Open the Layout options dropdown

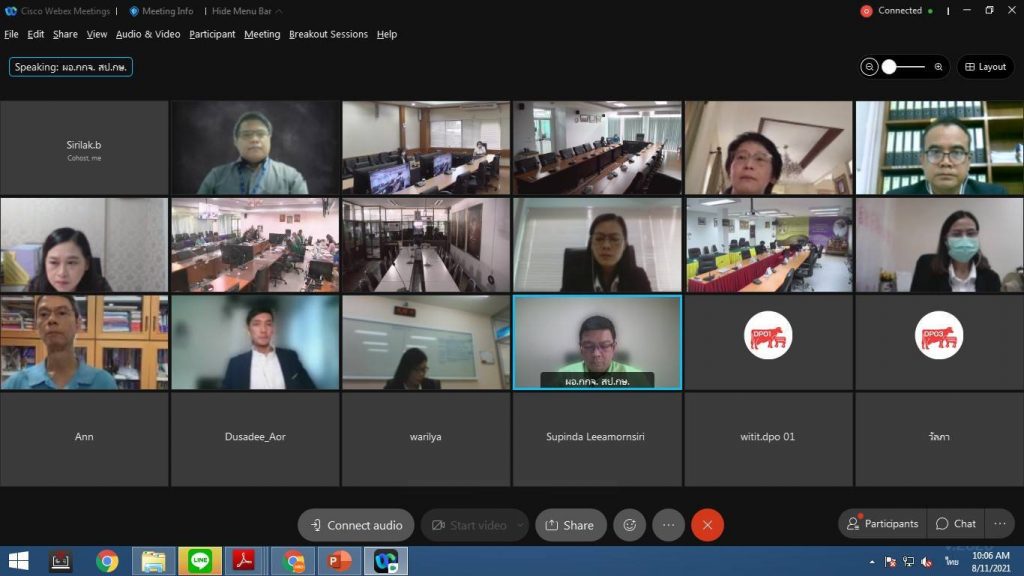985,67
